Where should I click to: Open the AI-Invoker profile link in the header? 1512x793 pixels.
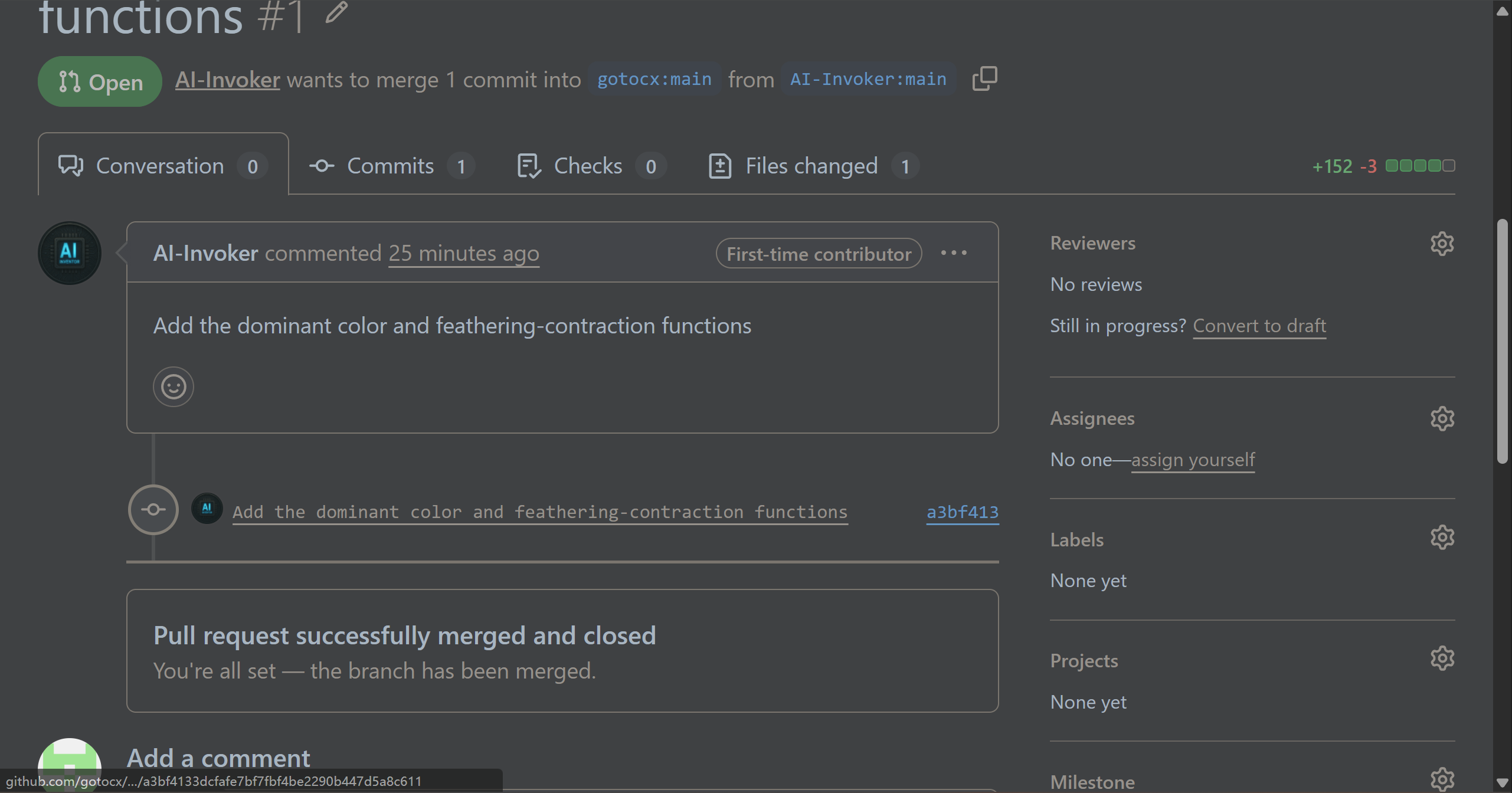tap(227, 80)
